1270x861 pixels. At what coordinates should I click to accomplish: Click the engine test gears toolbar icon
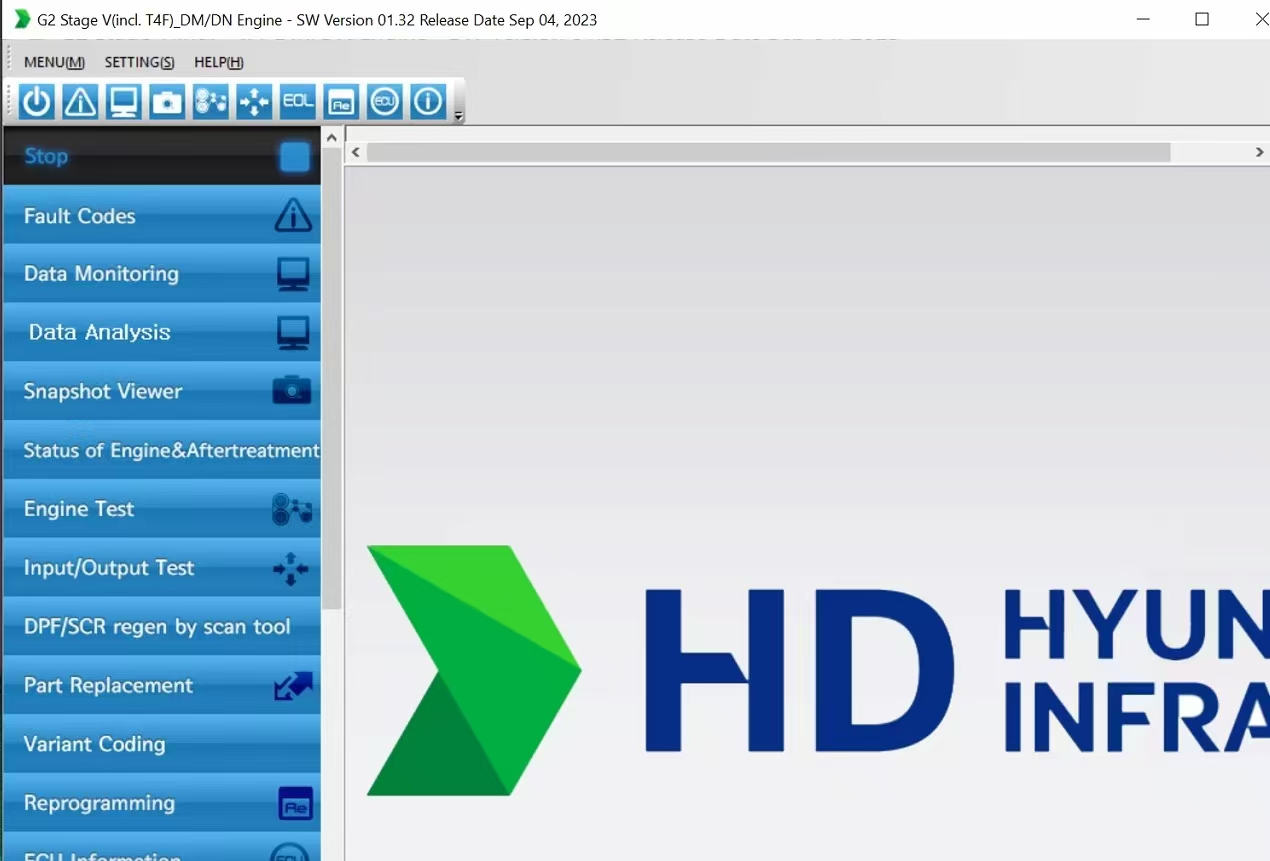pos(211,102)
